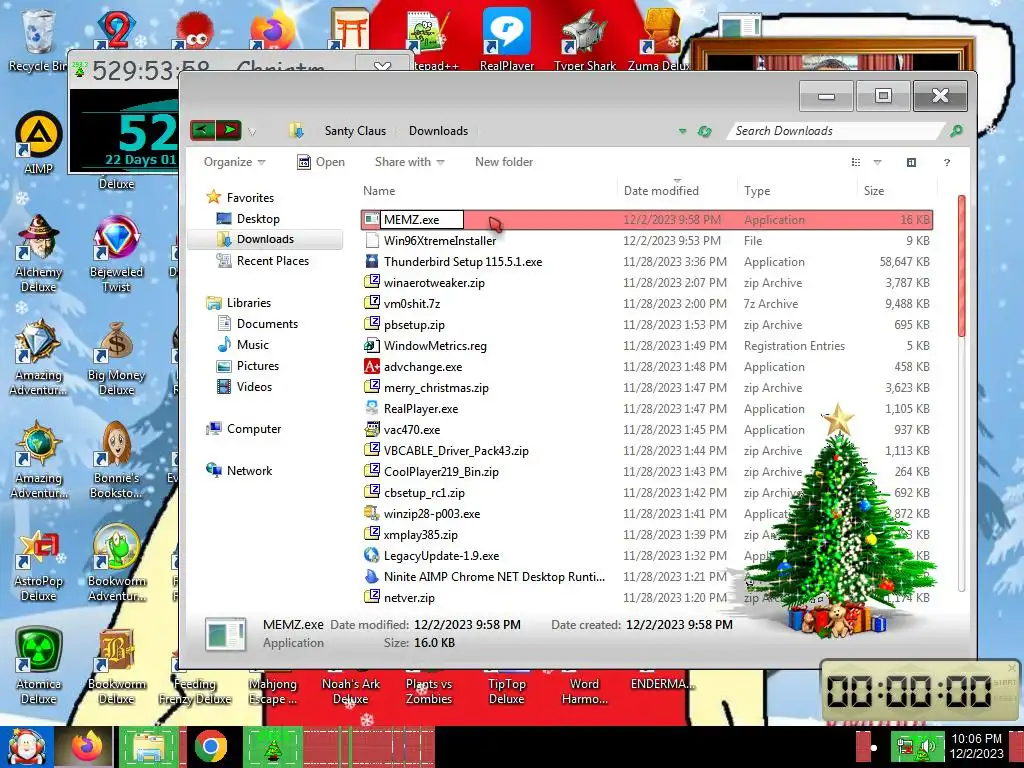Click the vm0shit.7z archive icon
The width and height of the screenshot is (1024, 768).
tap(372, 303)
